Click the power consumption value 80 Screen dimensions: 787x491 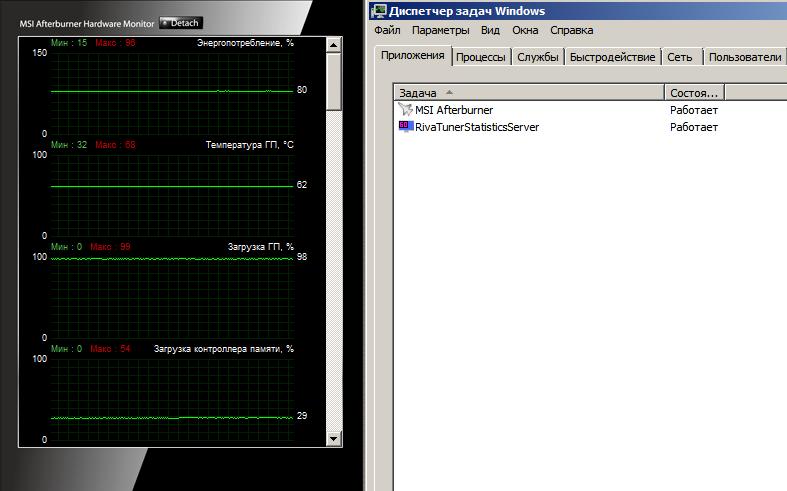click(302, 90)
